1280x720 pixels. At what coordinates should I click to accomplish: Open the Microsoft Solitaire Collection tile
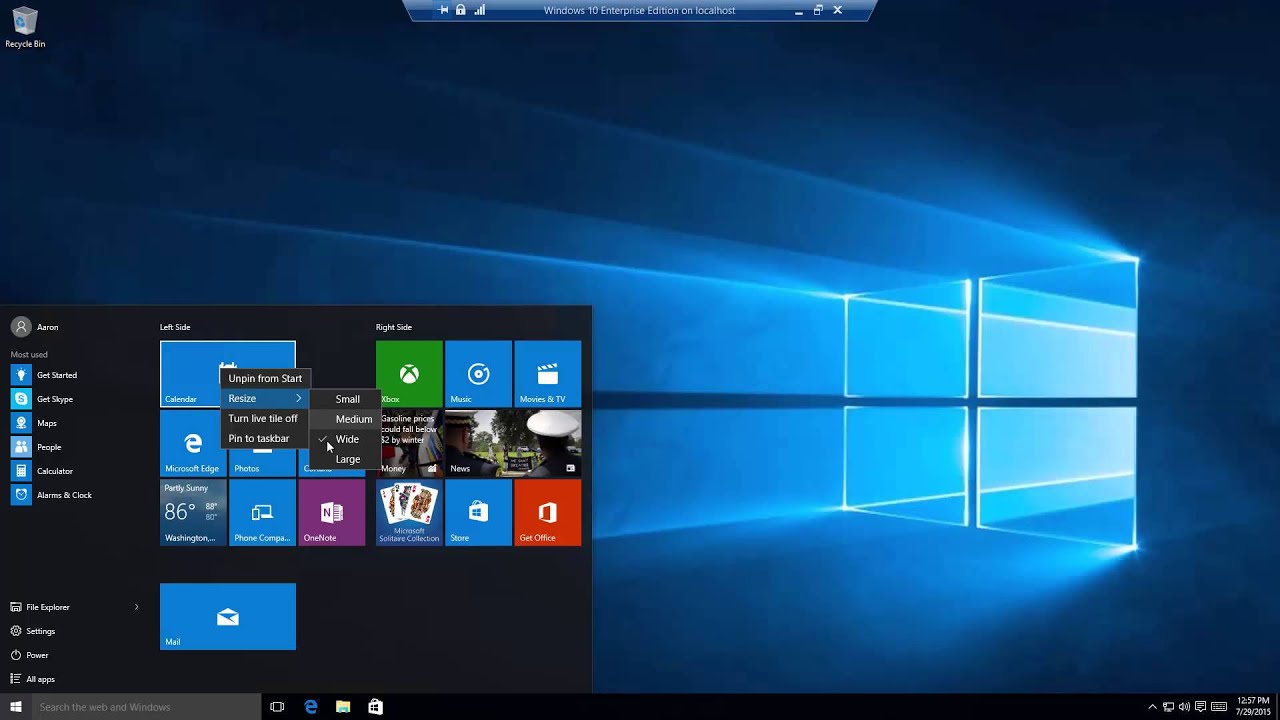[x=409, y=512]
